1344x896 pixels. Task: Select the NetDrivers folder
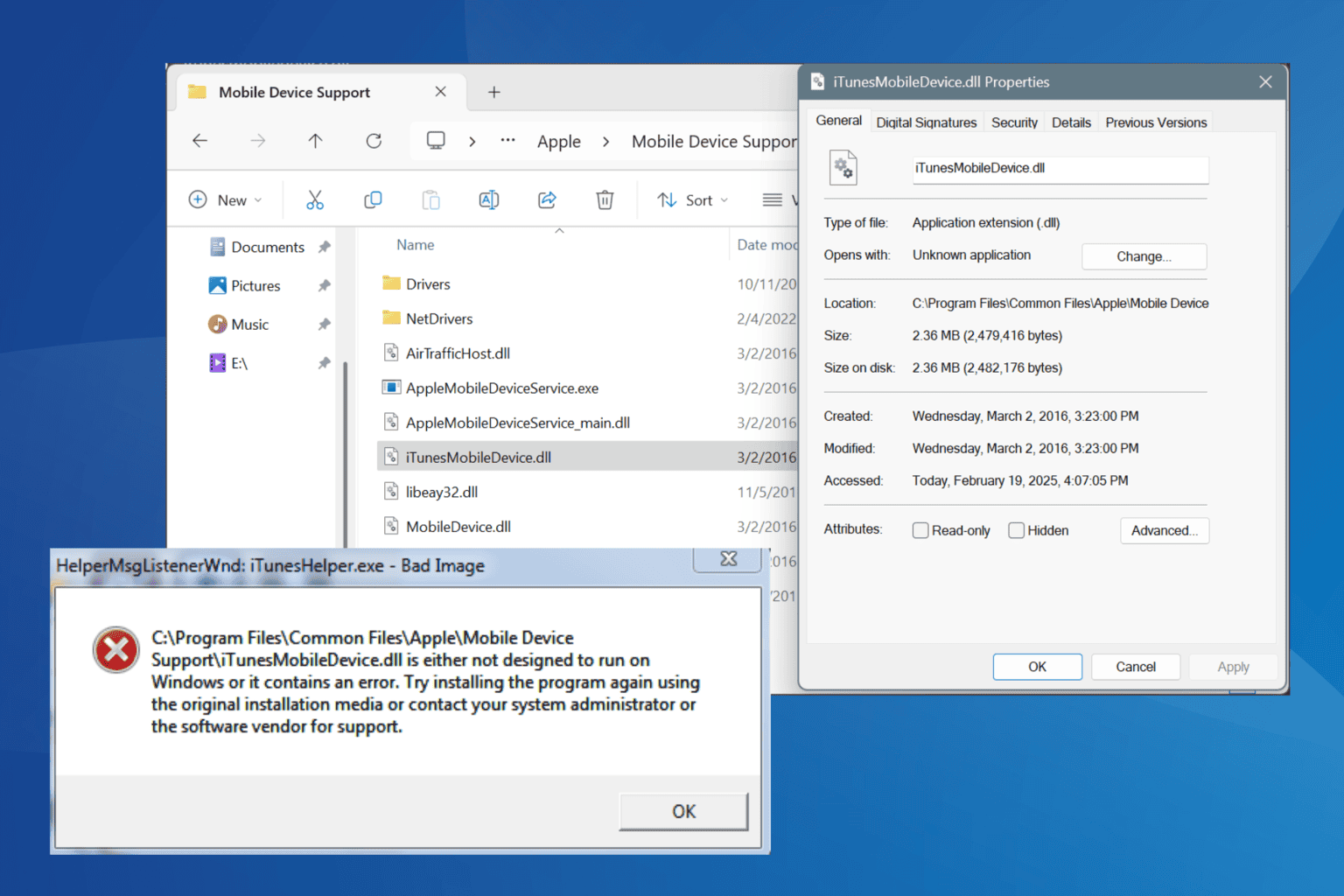[439, 318]
